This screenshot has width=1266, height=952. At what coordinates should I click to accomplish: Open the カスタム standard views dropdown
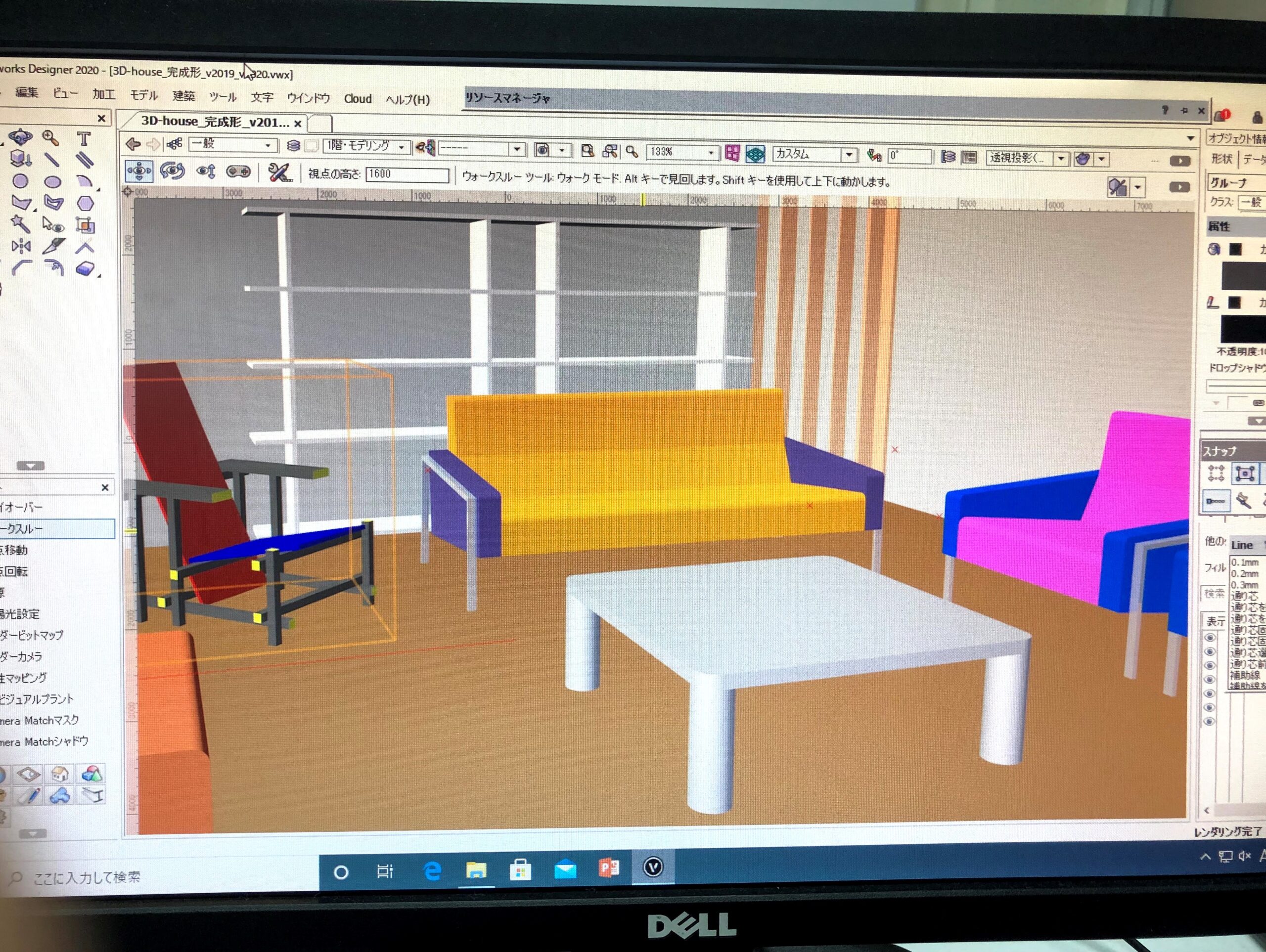tap(849, 155)
